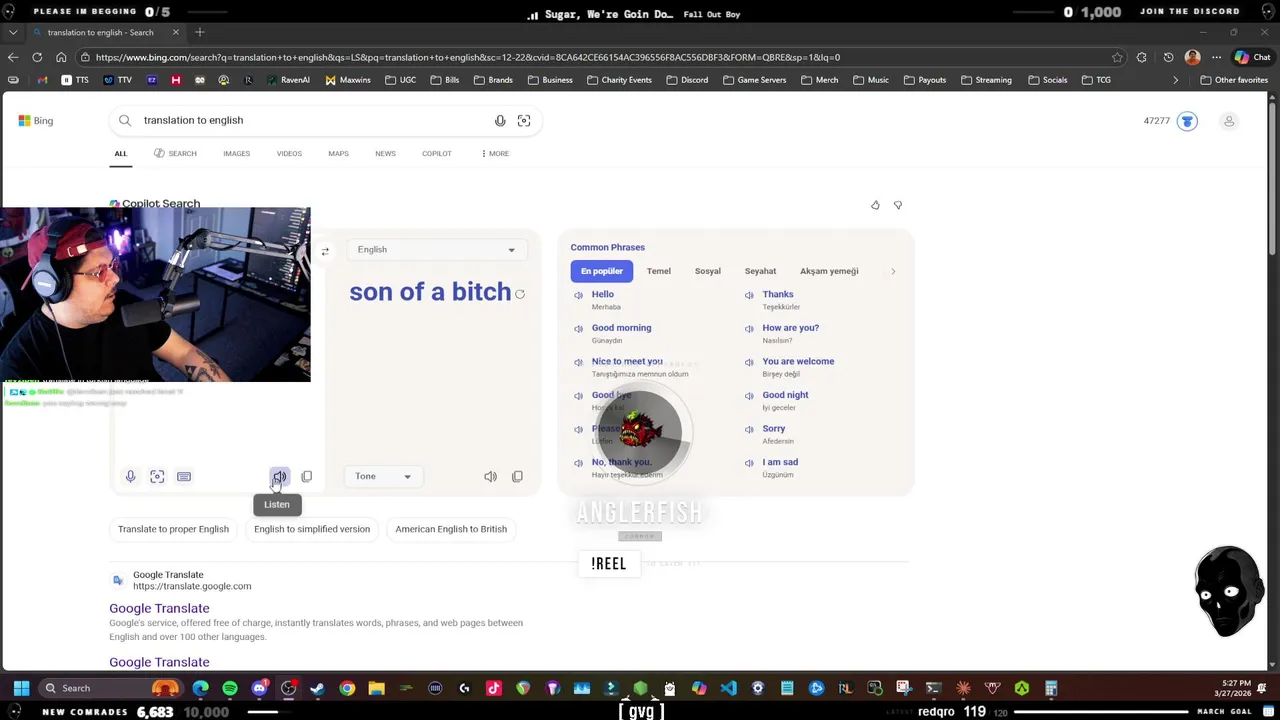
Task: Select the Seyahat phrases tab
Action: 760,271
